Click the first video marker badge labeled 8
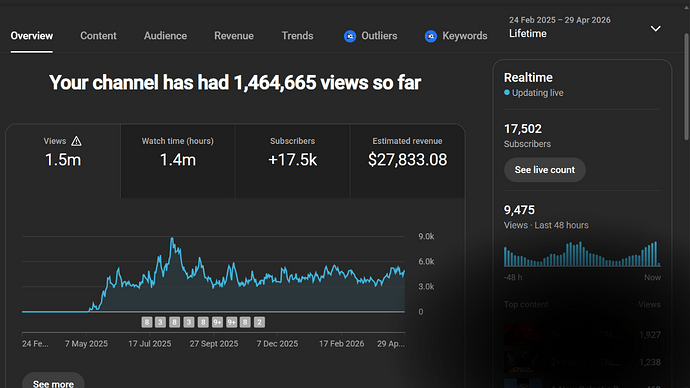 click(147, 322)
